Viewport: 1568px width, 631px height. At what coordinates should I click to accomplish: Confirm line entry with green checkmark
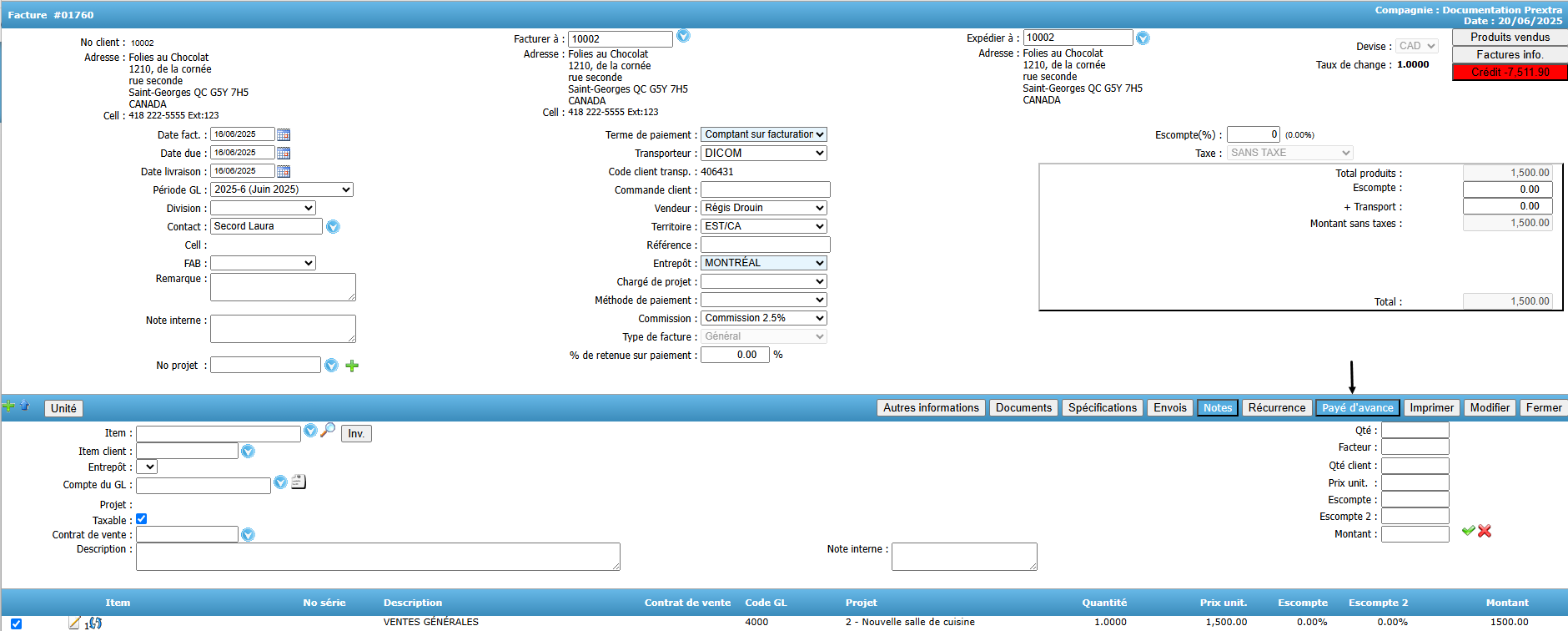1468,531
